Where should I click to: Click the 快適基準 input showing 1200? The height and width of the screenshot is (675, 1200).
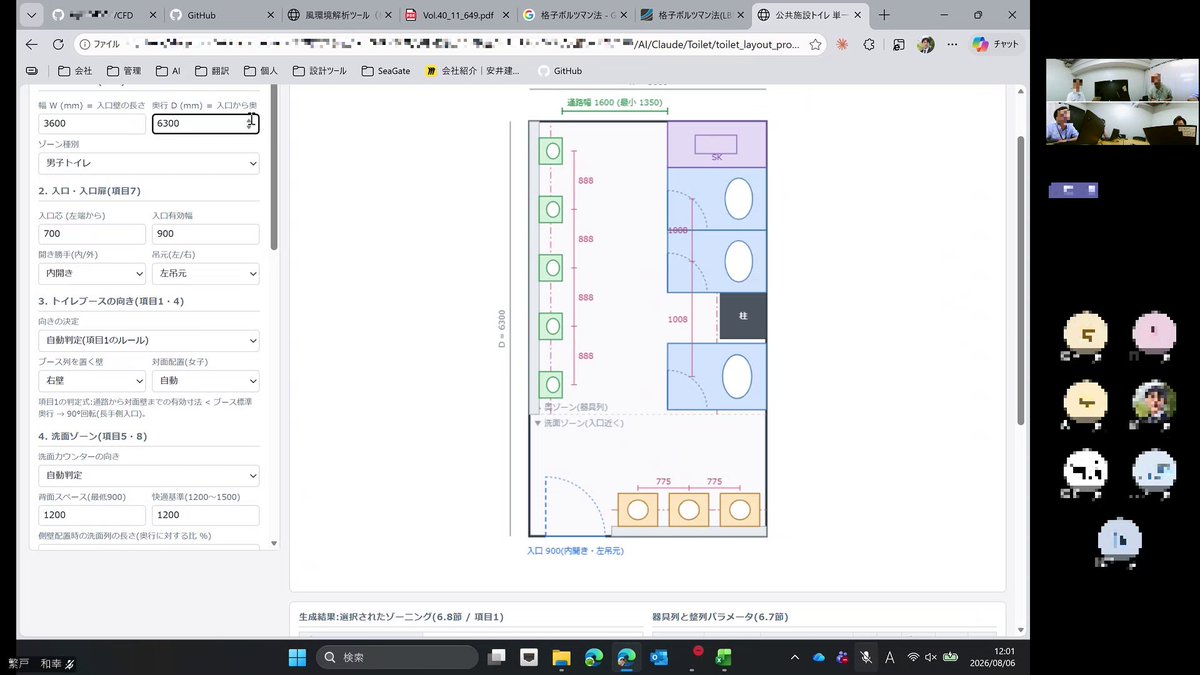tap(205, 515)
